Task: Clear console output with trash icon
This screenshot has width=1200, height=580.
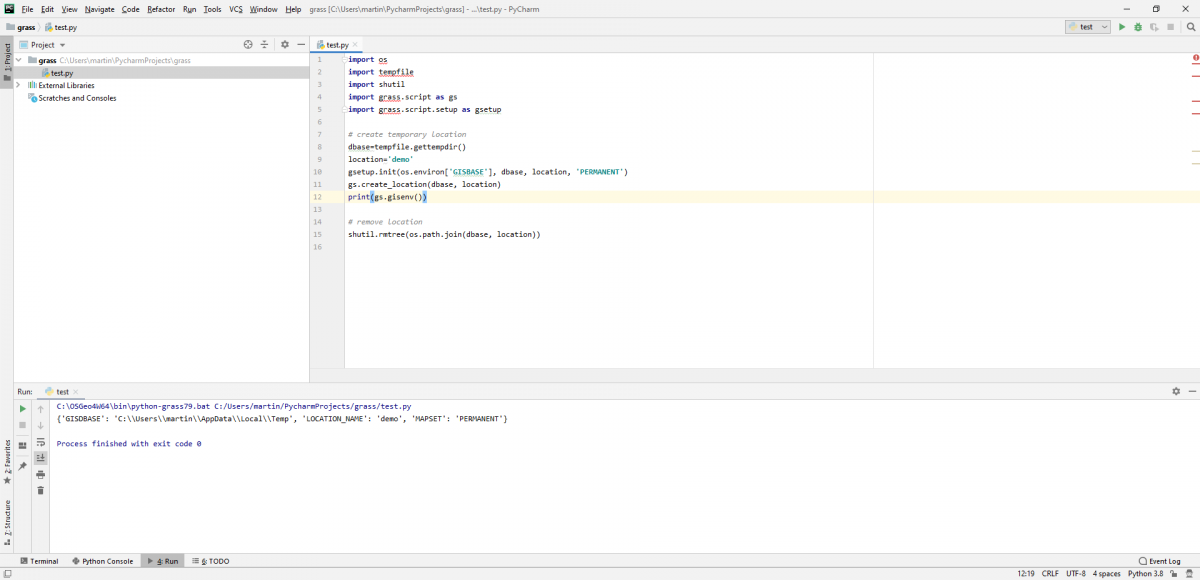Action: coord(41,490)
